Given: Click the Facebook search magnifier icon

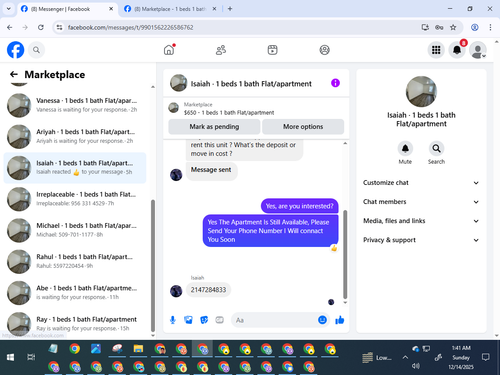Looking at the screenshot, I should 36,50.
